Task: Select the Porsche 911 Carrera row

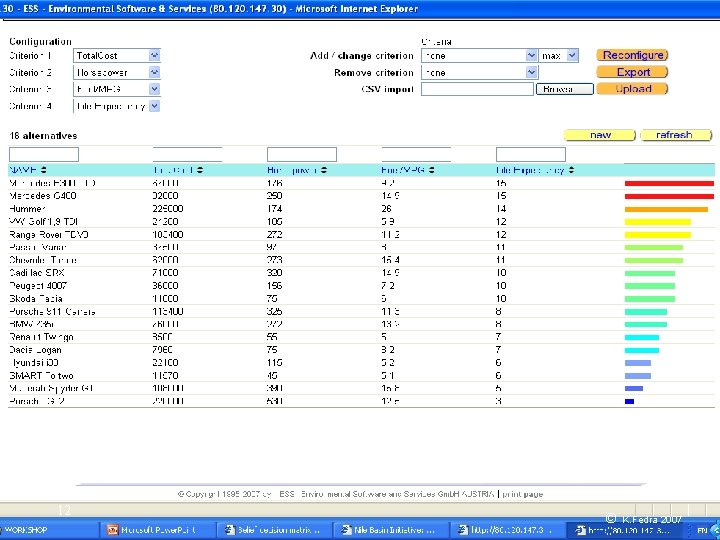Action: (x=361, y=311)
